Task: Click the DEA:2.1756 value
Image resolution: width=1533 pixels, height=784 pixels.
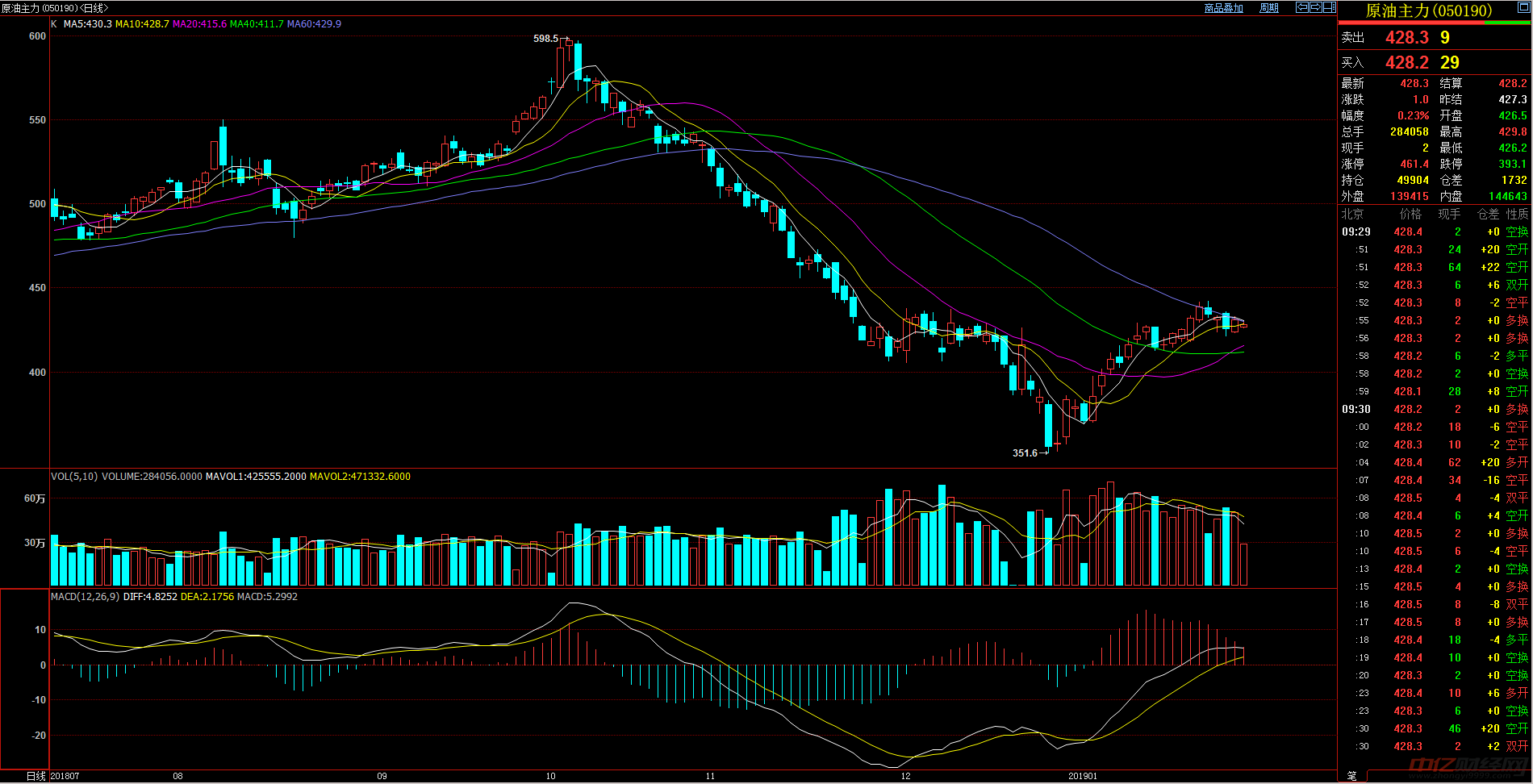Action: click(x=207, y=597)
